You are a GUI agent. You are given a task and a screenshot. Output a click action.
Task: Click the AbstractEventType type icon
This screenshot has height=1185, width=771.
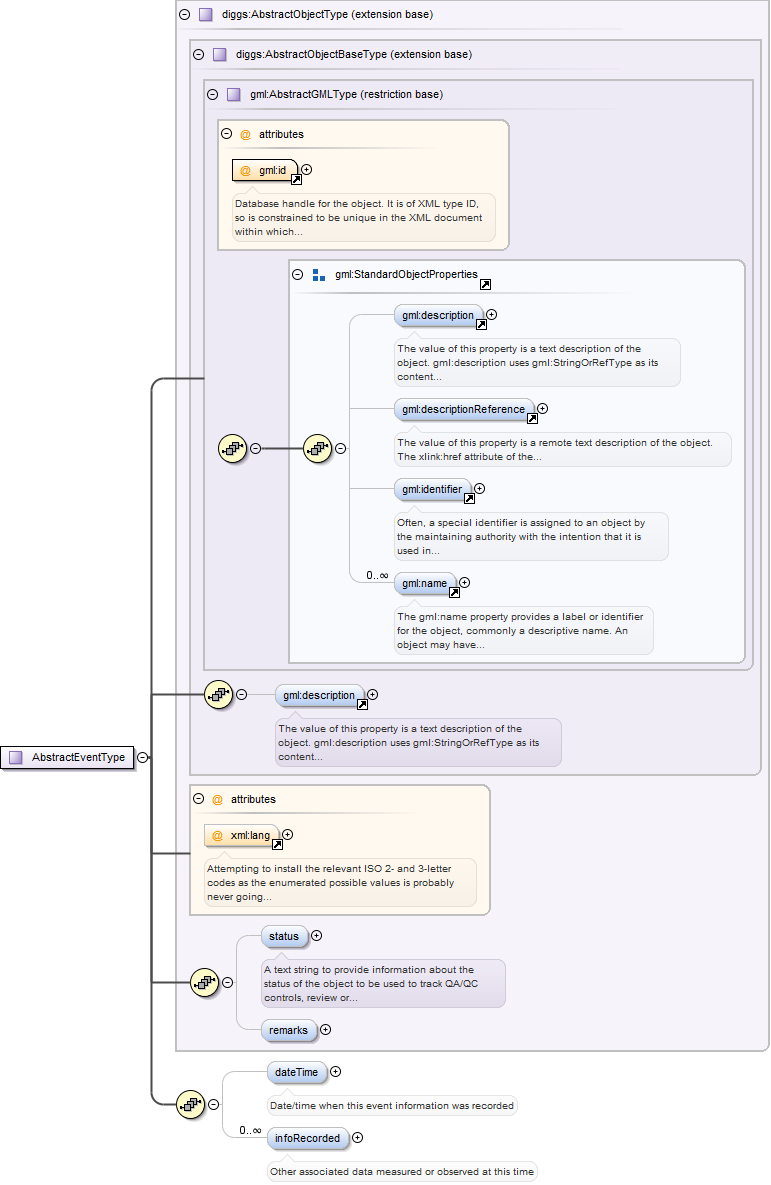(15, 757)
